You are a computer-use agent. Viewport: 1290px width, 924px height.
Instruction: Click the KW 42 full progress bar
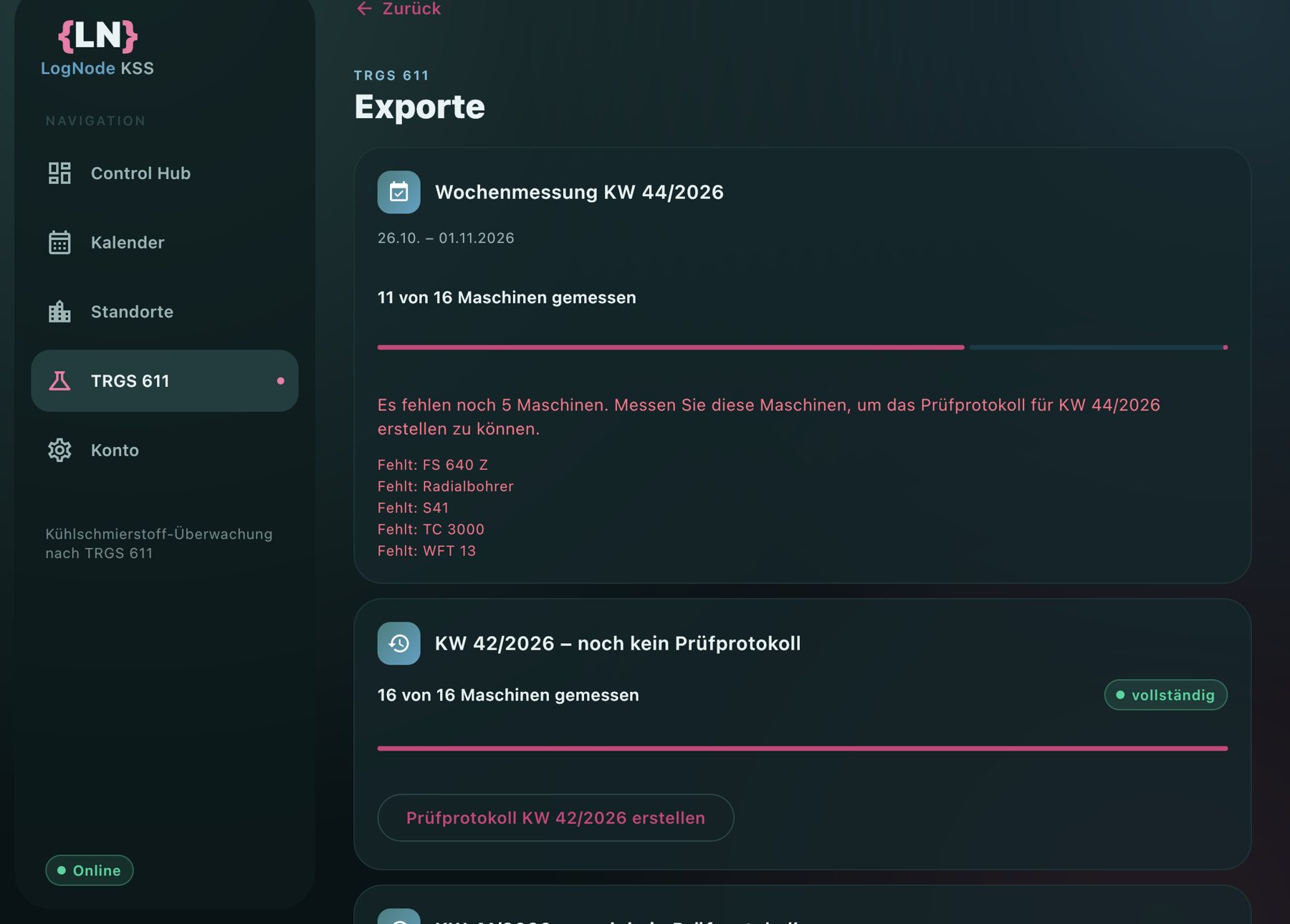803,749
